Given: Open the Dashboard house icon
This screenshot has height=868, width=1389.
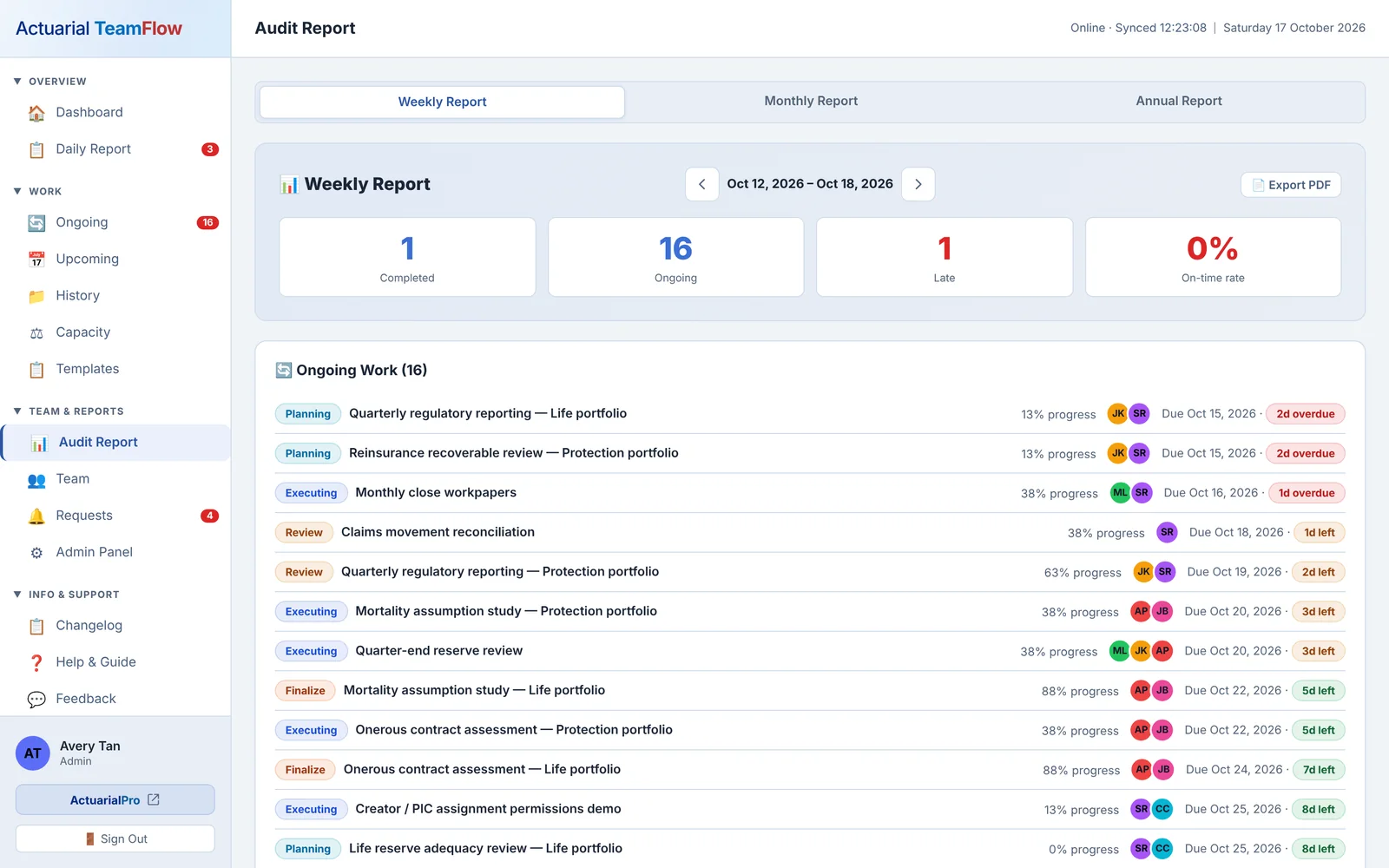Looking at the screenshot, I should (36, 113).
